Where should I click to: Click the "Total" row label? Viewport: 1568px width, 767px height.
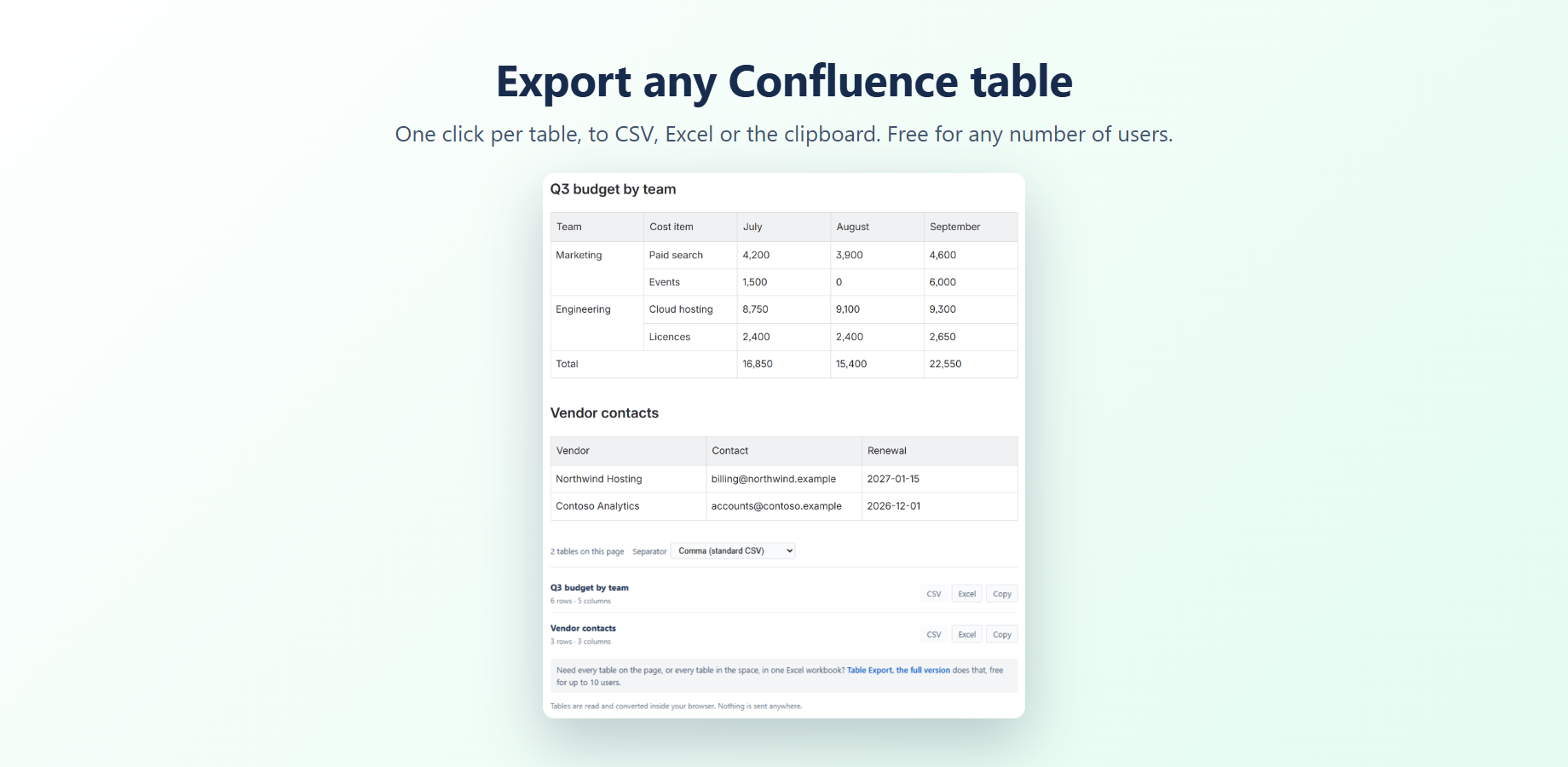(x=643, y=364)
